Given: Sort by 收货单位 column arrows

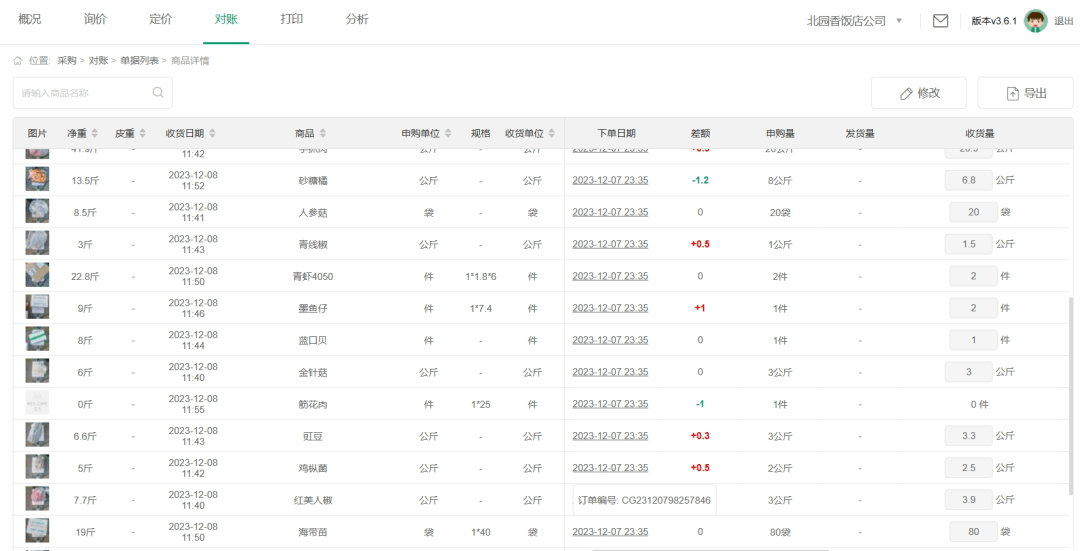Looking at the screenshot, I should click(552, 133).
